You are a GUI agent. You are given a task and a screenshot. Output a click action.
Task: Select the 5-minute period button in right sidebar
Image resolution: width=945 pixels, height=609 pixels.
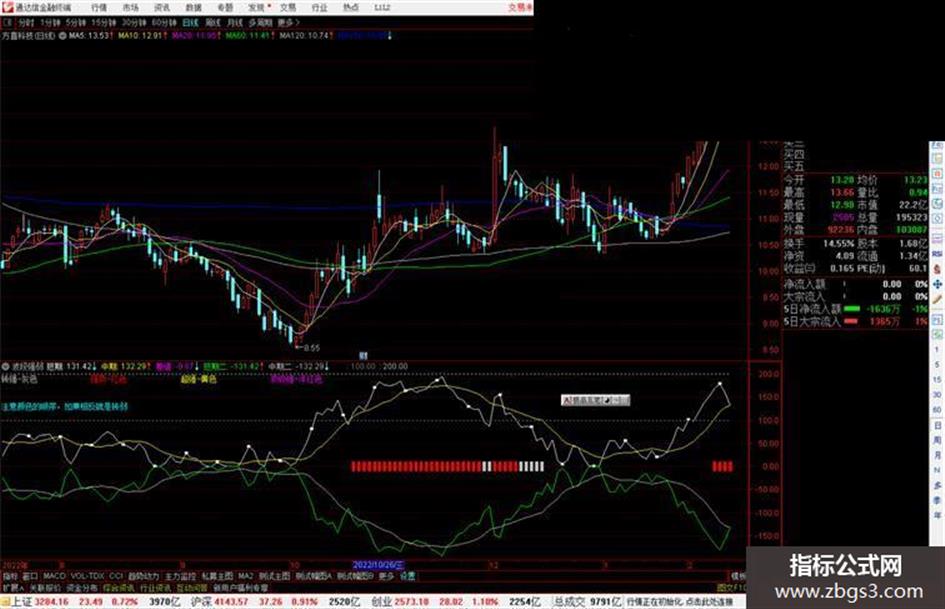click(937, 365)
